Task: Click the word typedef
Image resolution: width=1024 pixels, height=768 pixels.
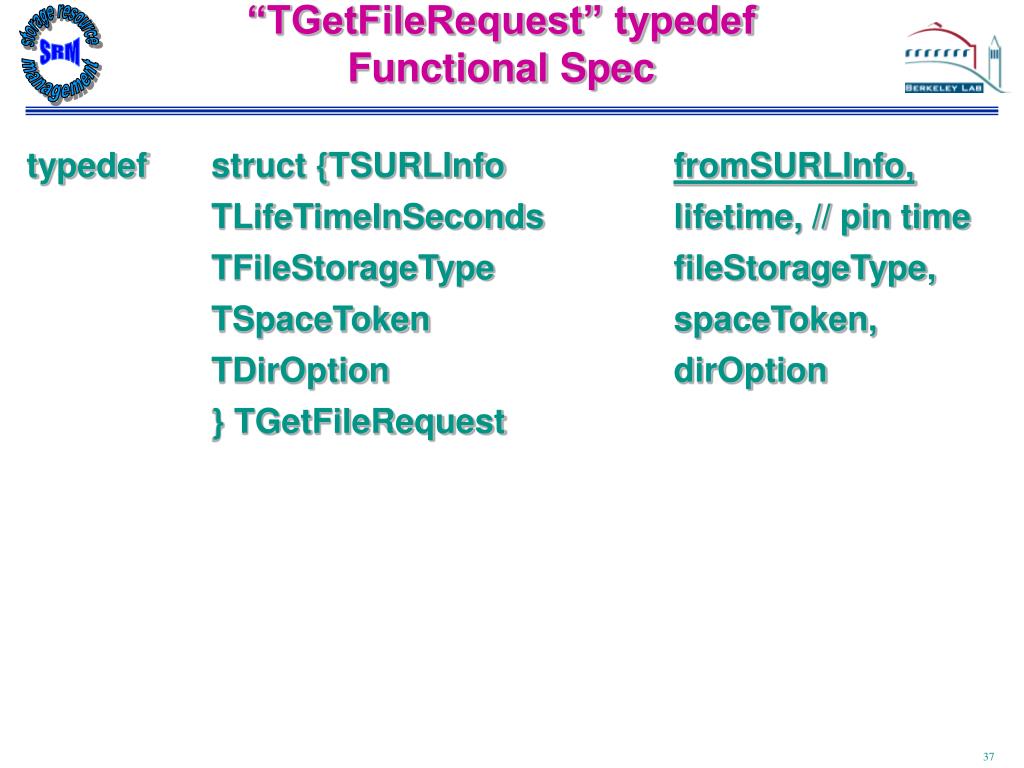Action: pyautogui.click(x=88, y=167)
